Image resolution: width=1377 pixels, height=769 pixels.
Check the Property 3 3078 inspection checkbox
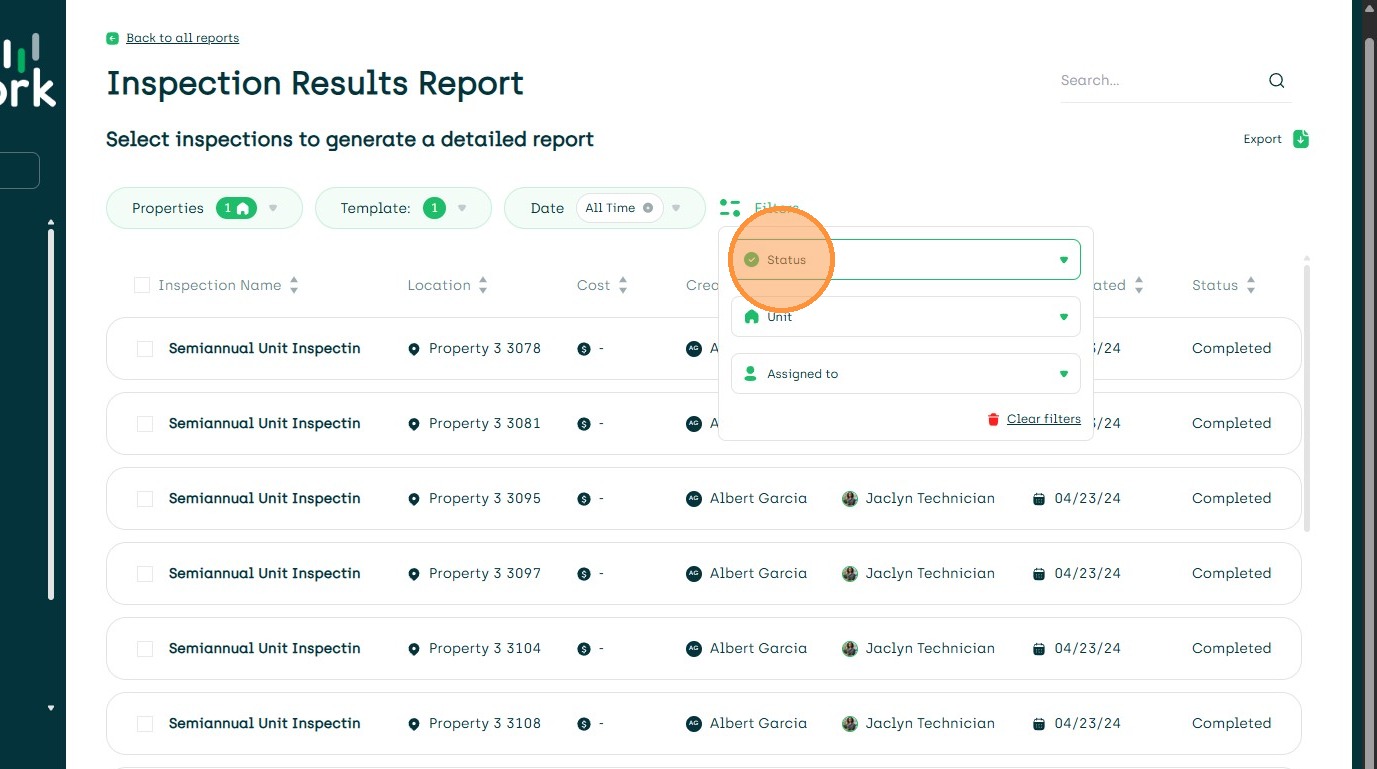145,349
